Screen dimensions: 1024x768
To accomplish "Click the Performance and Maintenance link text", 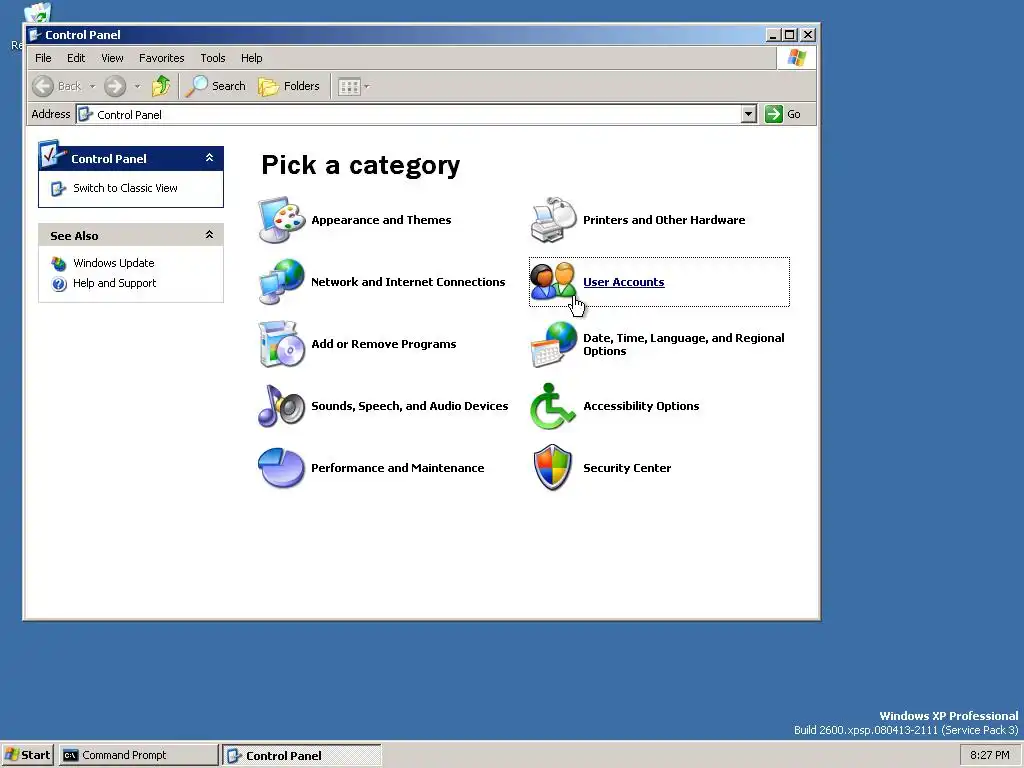I will click(398, 468).
